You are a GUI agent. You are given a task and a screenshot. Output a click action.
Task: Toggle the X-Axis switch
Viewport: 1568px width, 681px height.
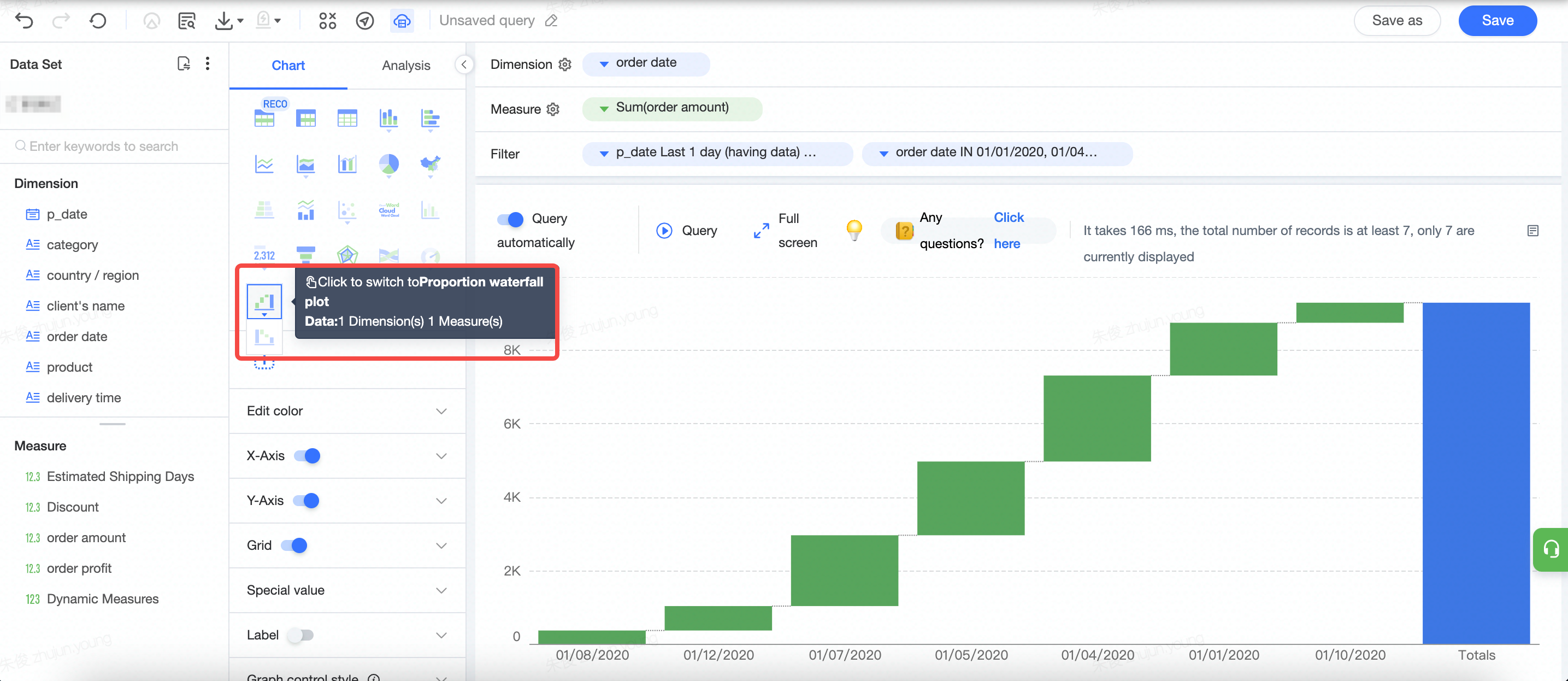pos(307,456)
